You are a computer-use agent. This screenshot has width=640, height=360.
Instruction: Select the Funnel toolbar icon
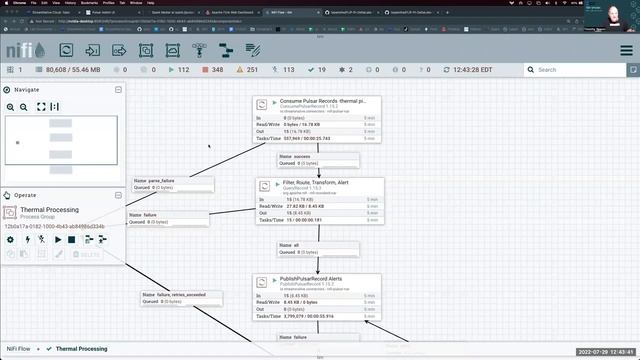pyautogui.click(x=199, y=50)
